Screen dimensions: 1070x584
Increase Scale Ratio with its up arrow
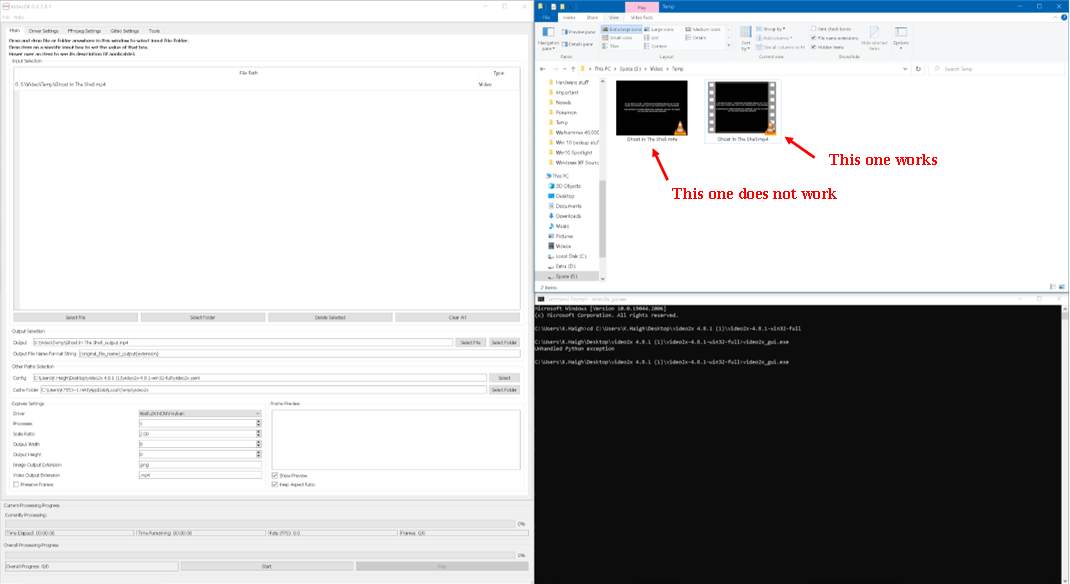(x=258, y=431)
